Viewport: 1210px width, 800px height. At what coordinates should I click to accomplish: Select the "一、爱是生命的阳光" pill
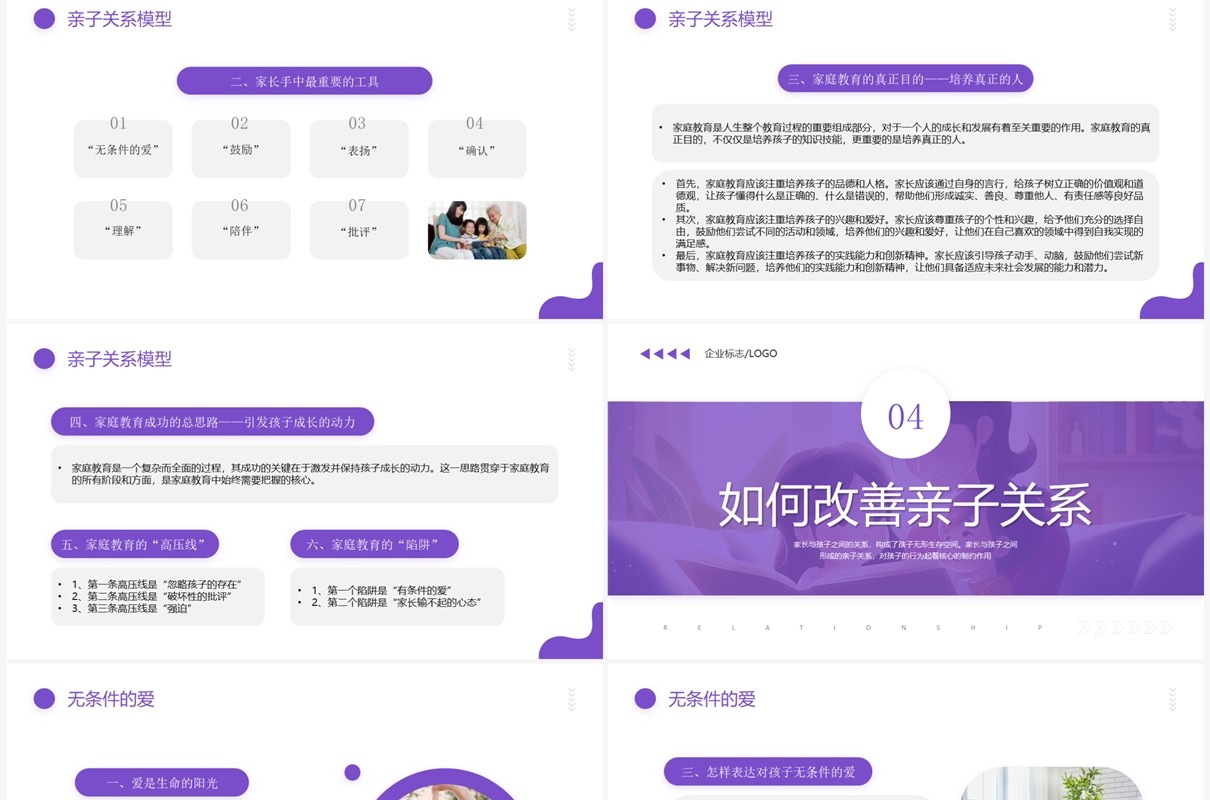(162, 783)
